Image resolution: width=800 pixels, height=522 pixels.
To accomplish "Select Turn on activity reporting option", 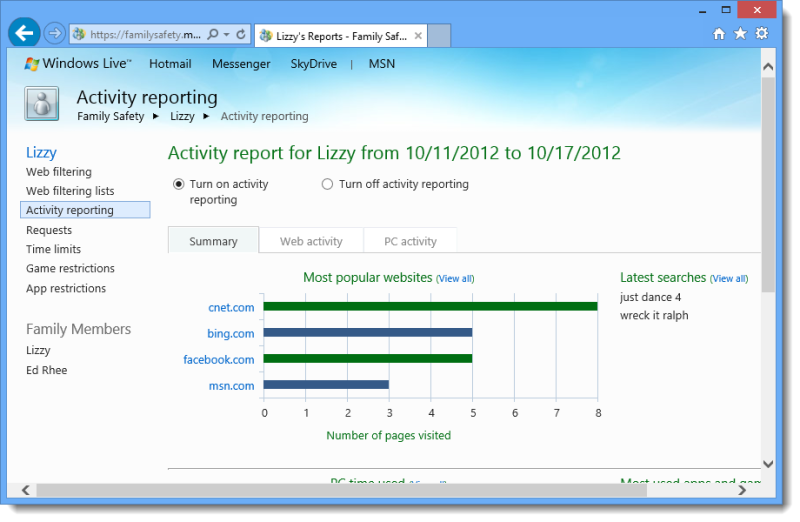I will tap(179, 184).
